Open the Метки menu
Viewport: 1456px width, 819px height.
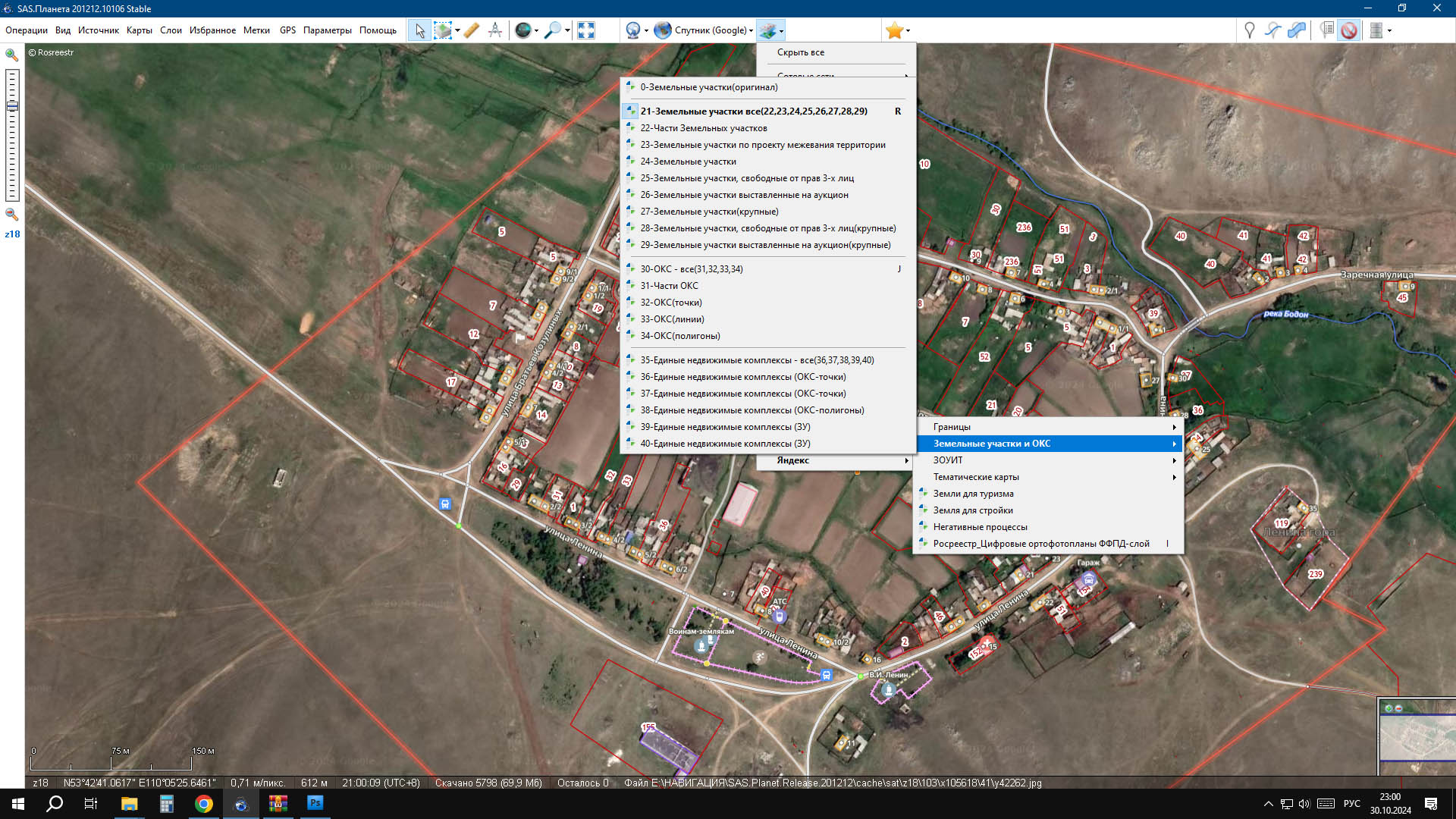(256, 30)
